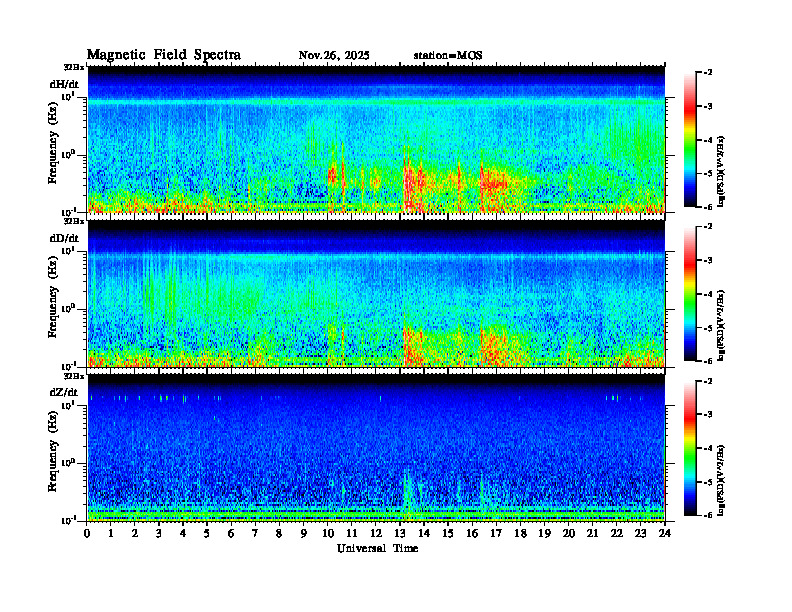The width and height of the screenshot is (792, 612).
Task: Click the hour 17 tick label
Action: [x=496, y=534]
